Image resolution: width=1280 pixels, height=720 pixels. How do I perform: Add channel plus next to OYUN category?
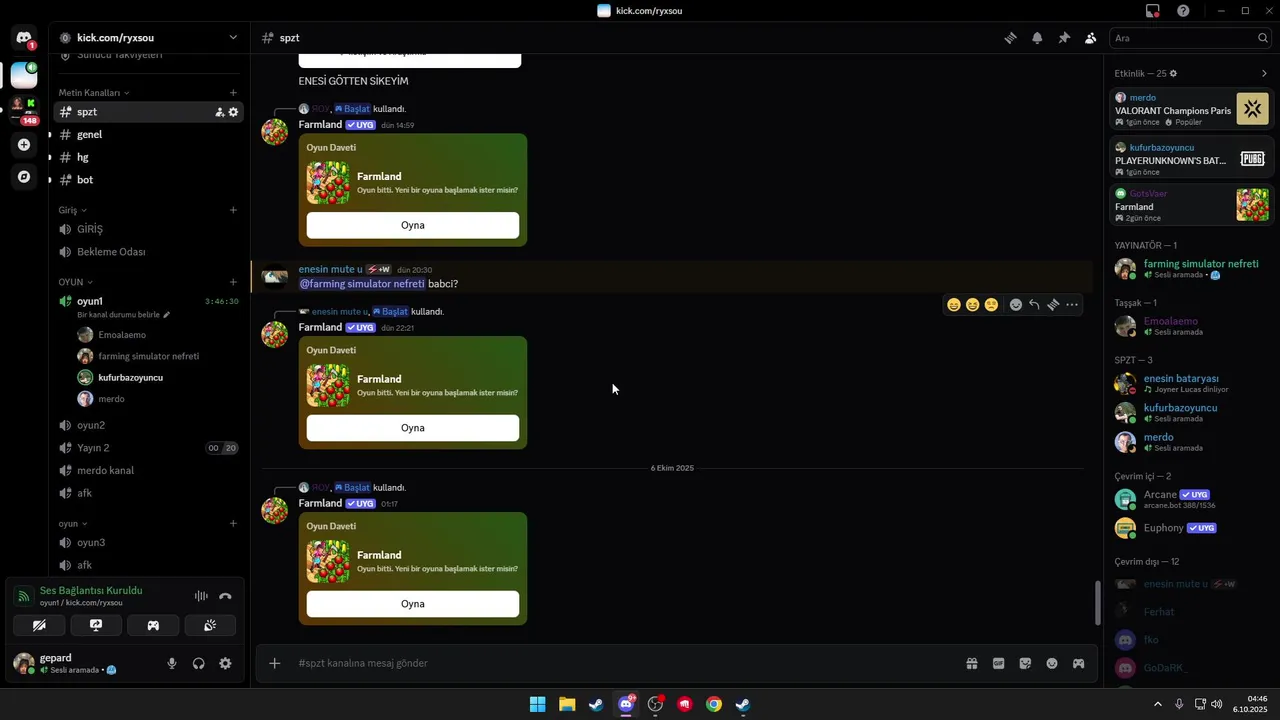coord(233,282)
